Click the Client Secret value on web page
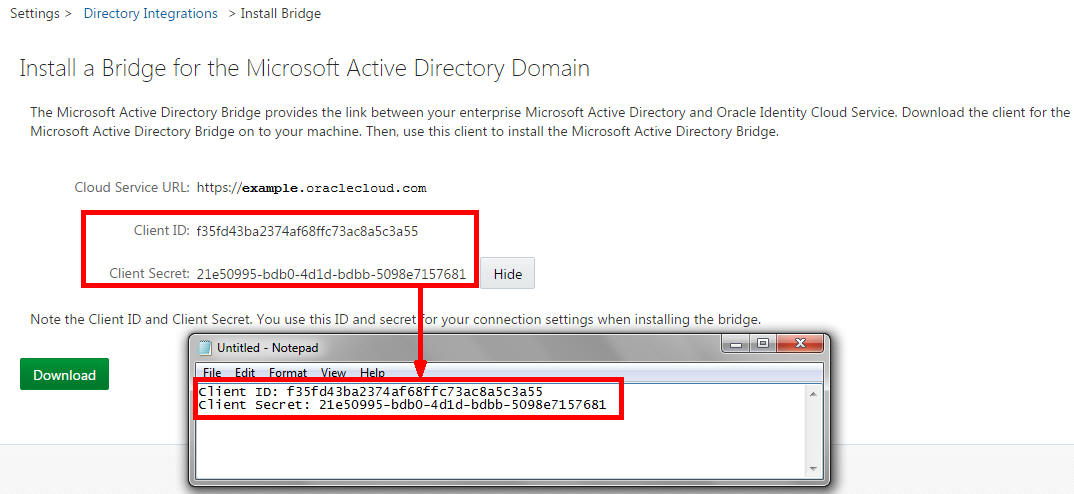This screenshot has height=494, width=1074. pyautogui.click(x=331, y=274)
